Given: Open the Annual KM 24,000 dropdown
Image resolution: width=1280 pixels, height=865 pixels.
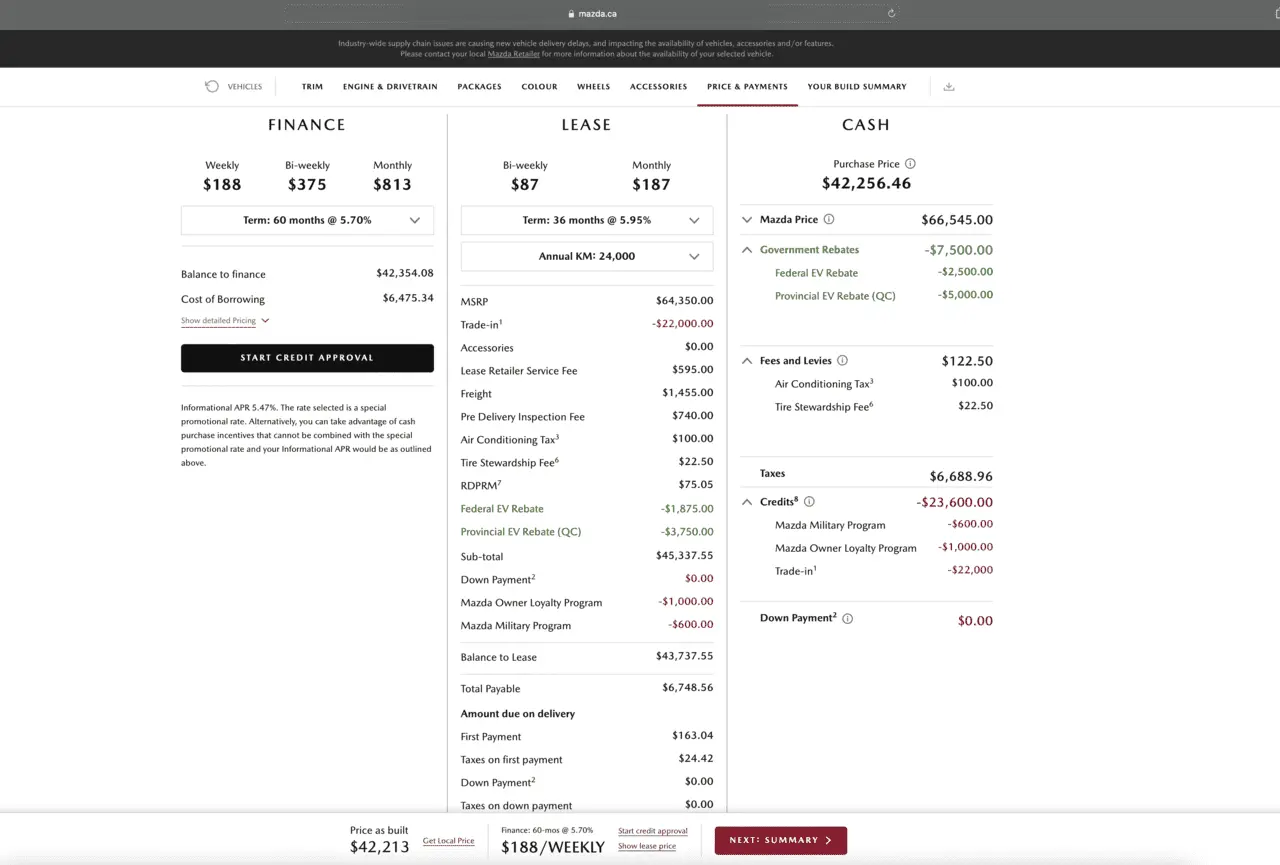Looking at the screenshot, I should coord(587,256).
